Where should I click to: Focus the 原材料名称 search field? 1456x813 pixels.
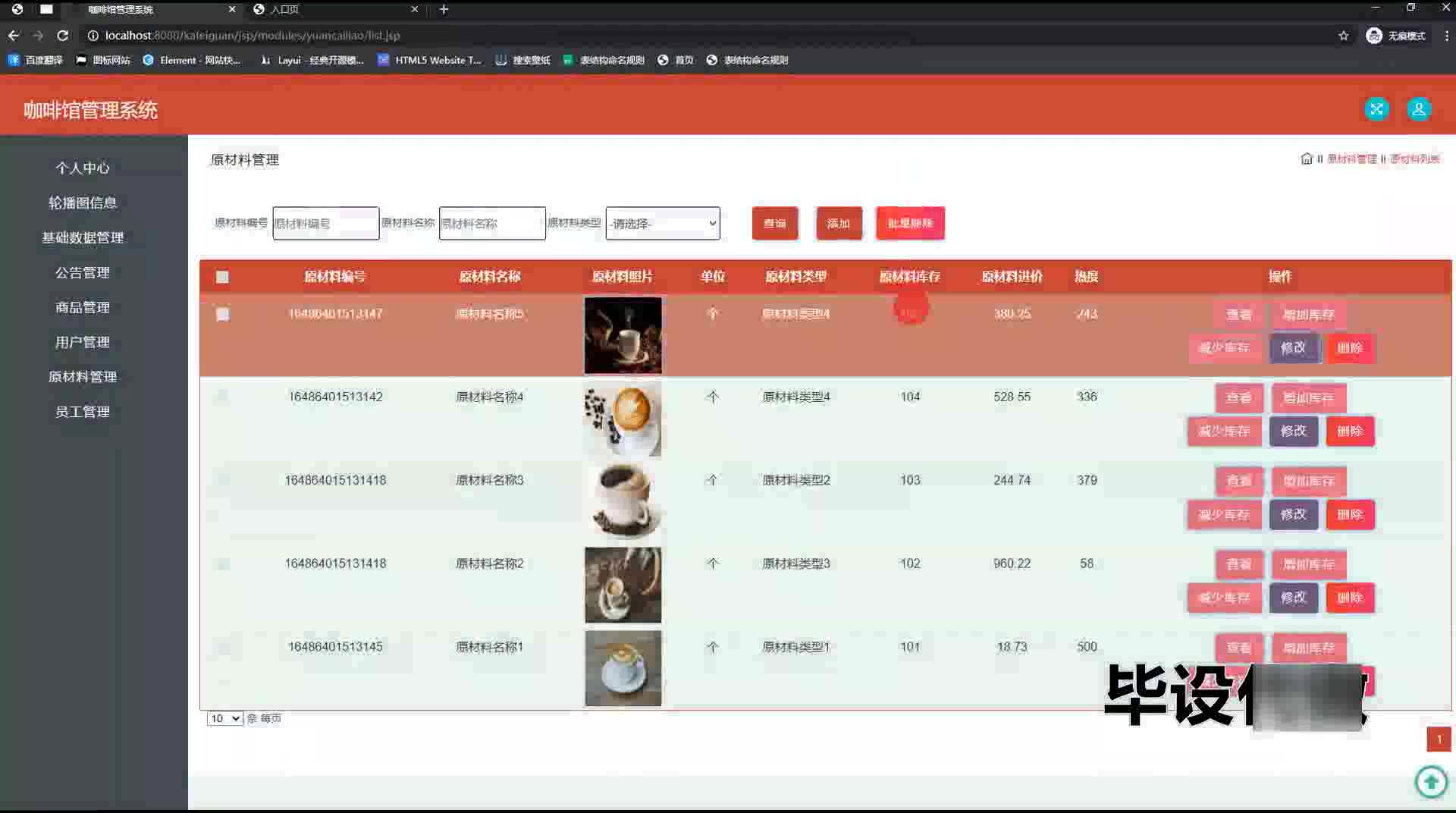click(x=492, y=223)
